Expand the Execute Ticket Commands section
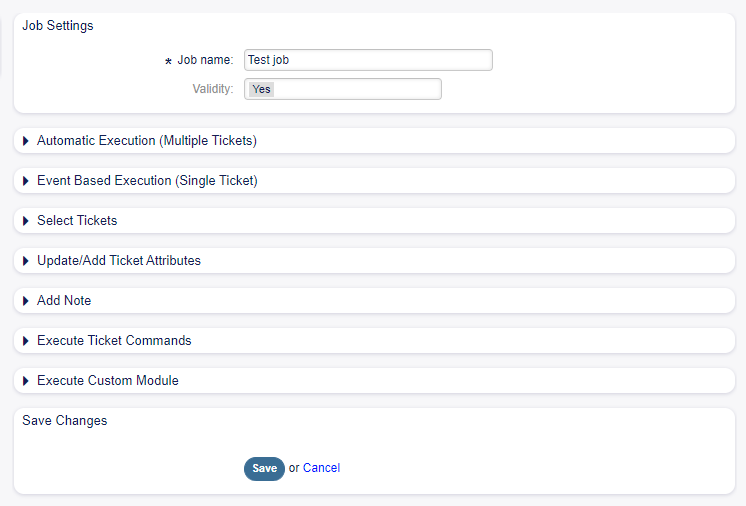The image size is (746, 506). [x=114, y=341]
